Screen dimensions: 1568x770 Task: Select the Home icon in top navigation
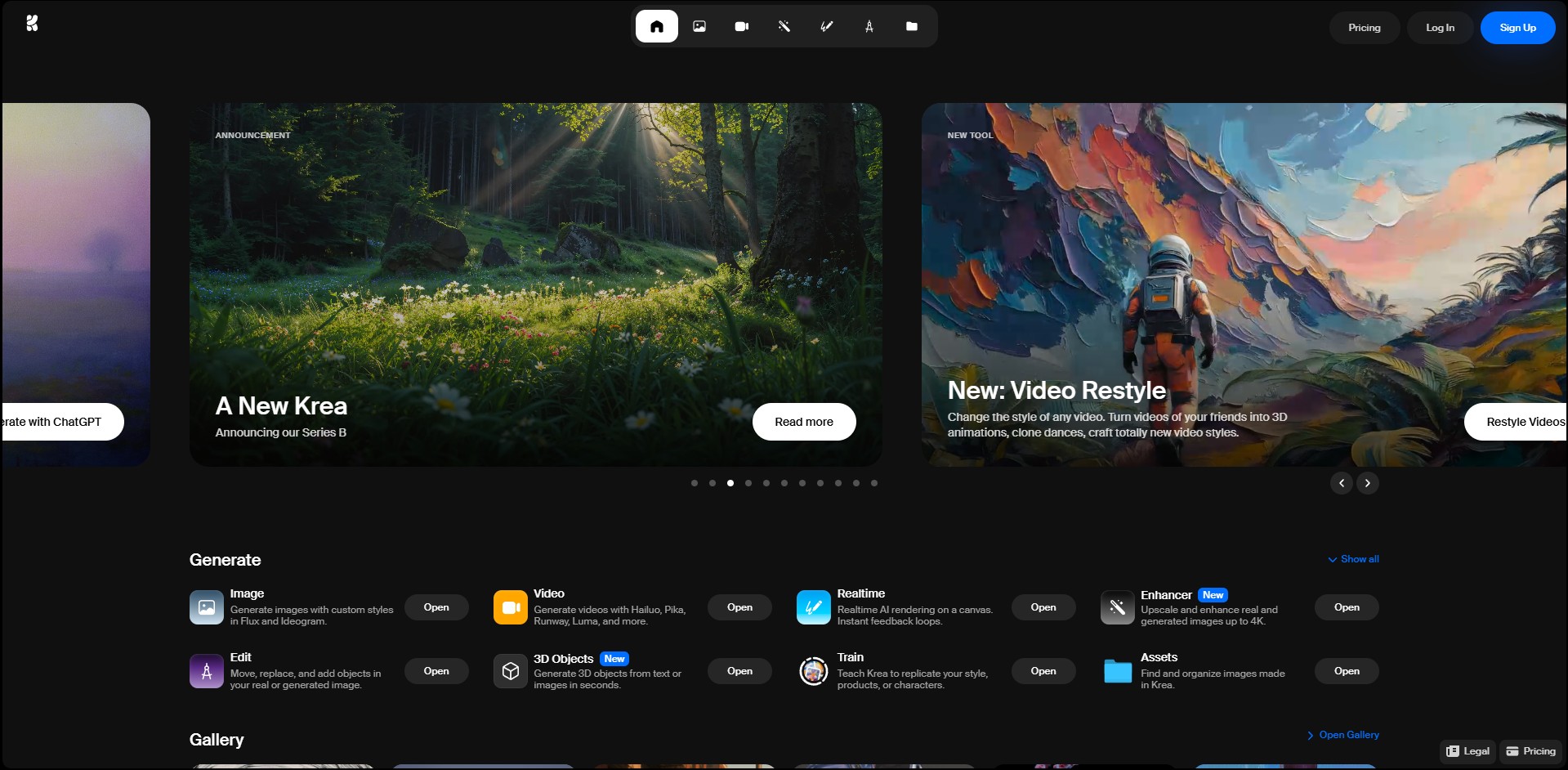pos(657,26)
